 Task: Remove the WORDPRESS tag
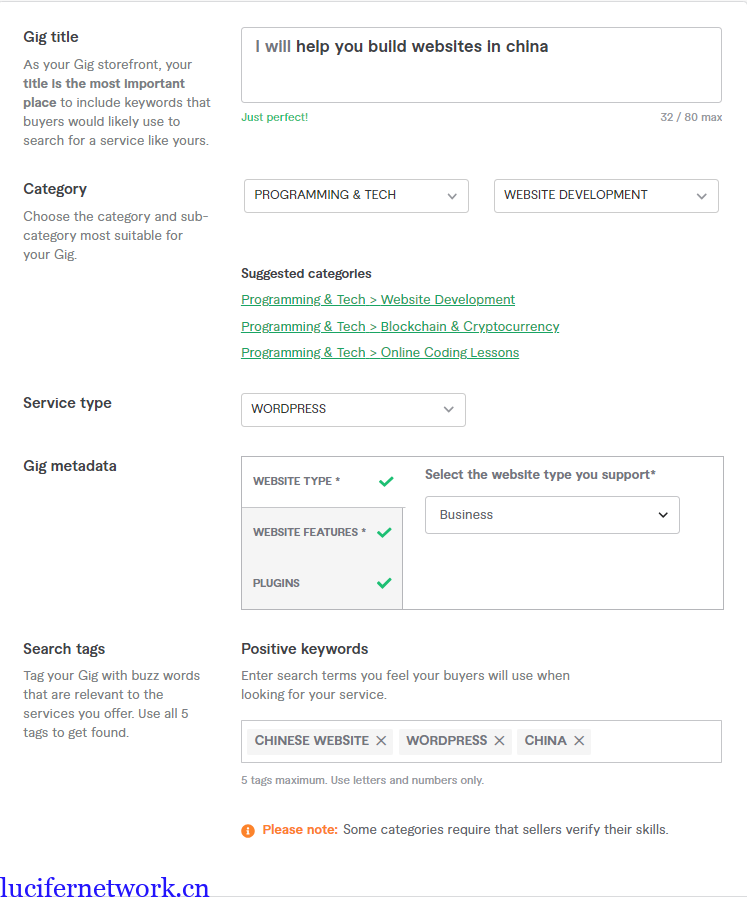pyautogui.click(x=499, y=741)
